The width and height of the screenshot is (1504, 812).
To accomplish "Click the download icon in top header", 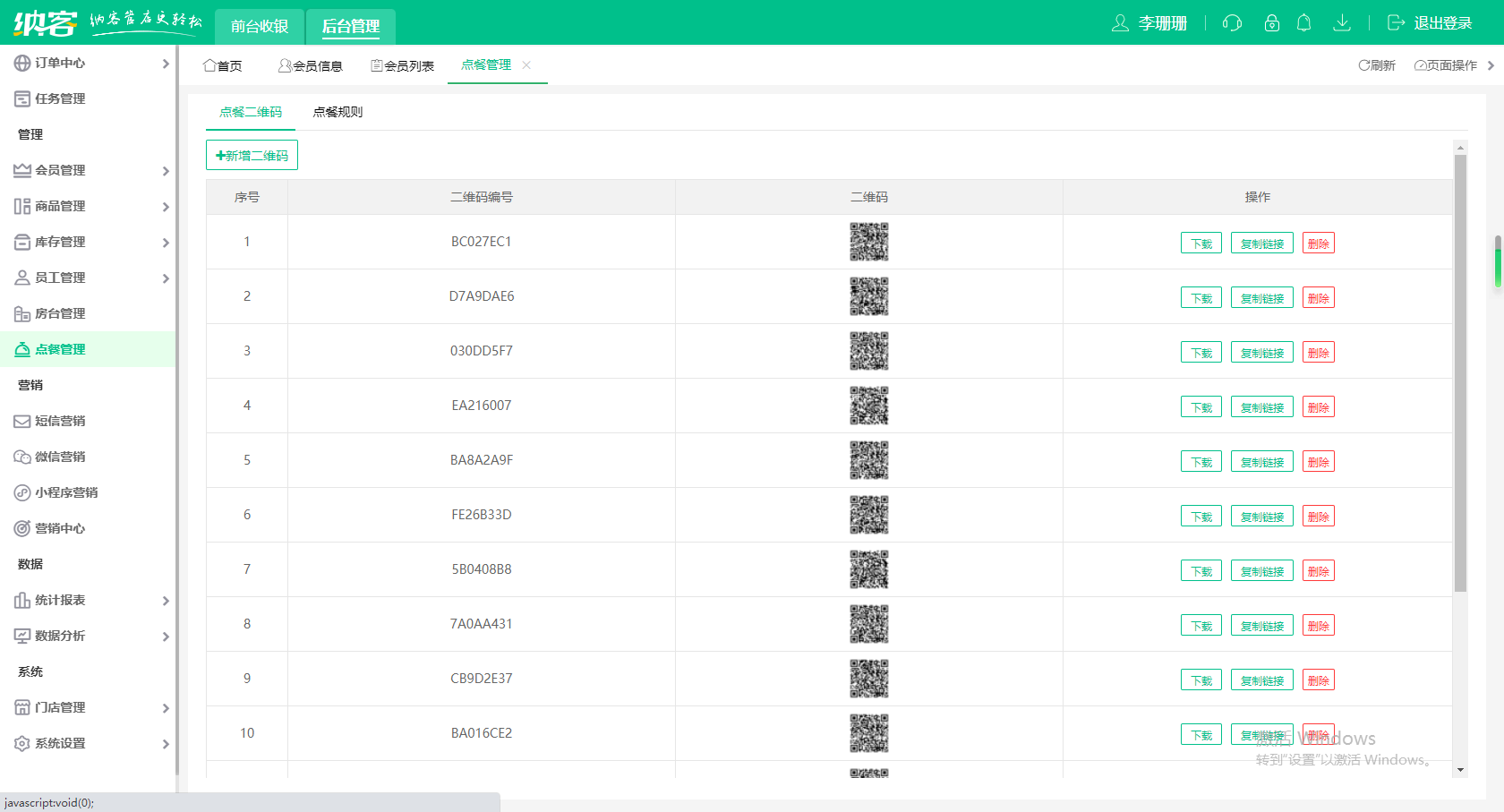I will click(1341, 23).
